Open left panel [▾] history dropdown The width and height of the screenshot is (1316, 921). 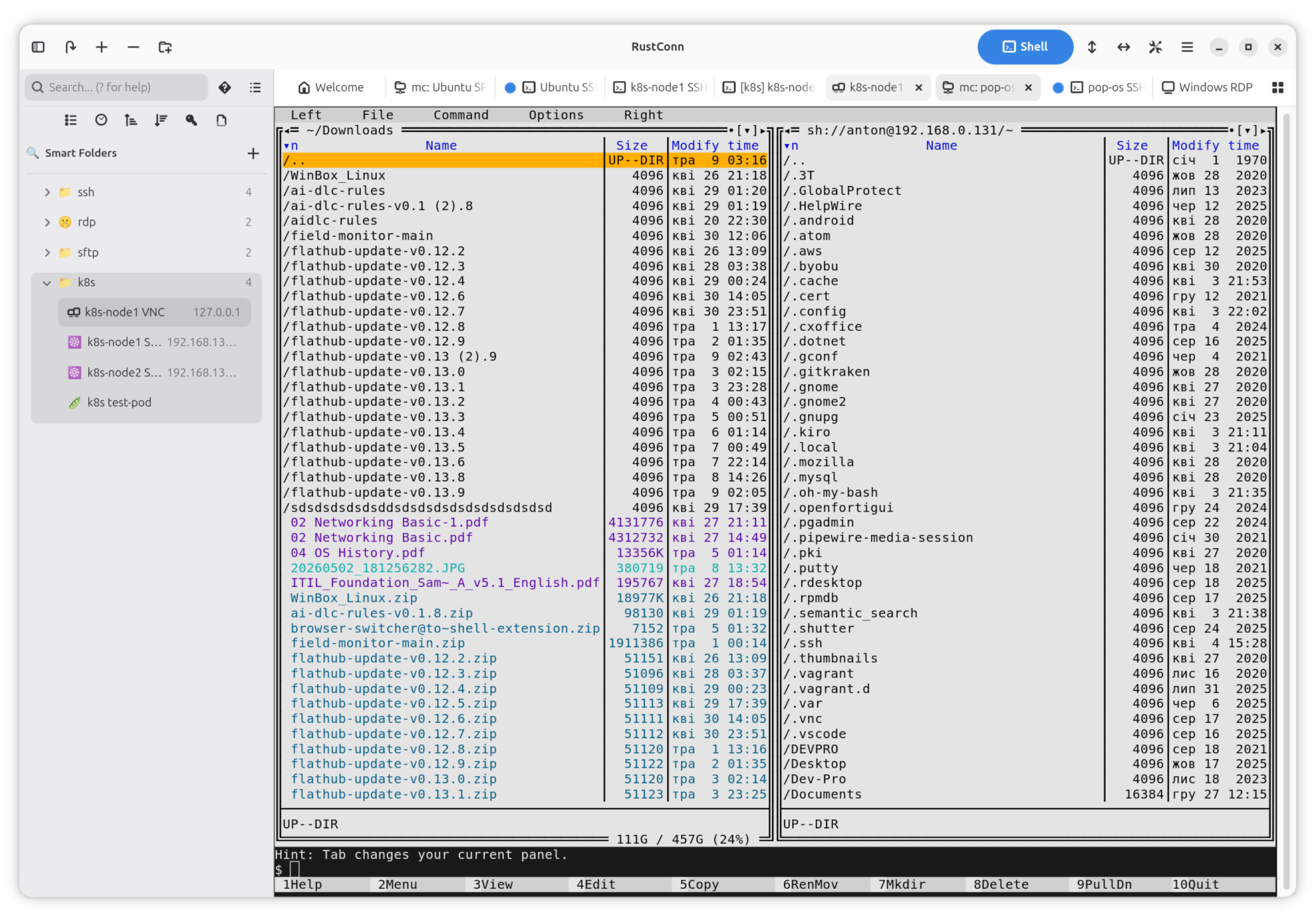tap(747, 130)
